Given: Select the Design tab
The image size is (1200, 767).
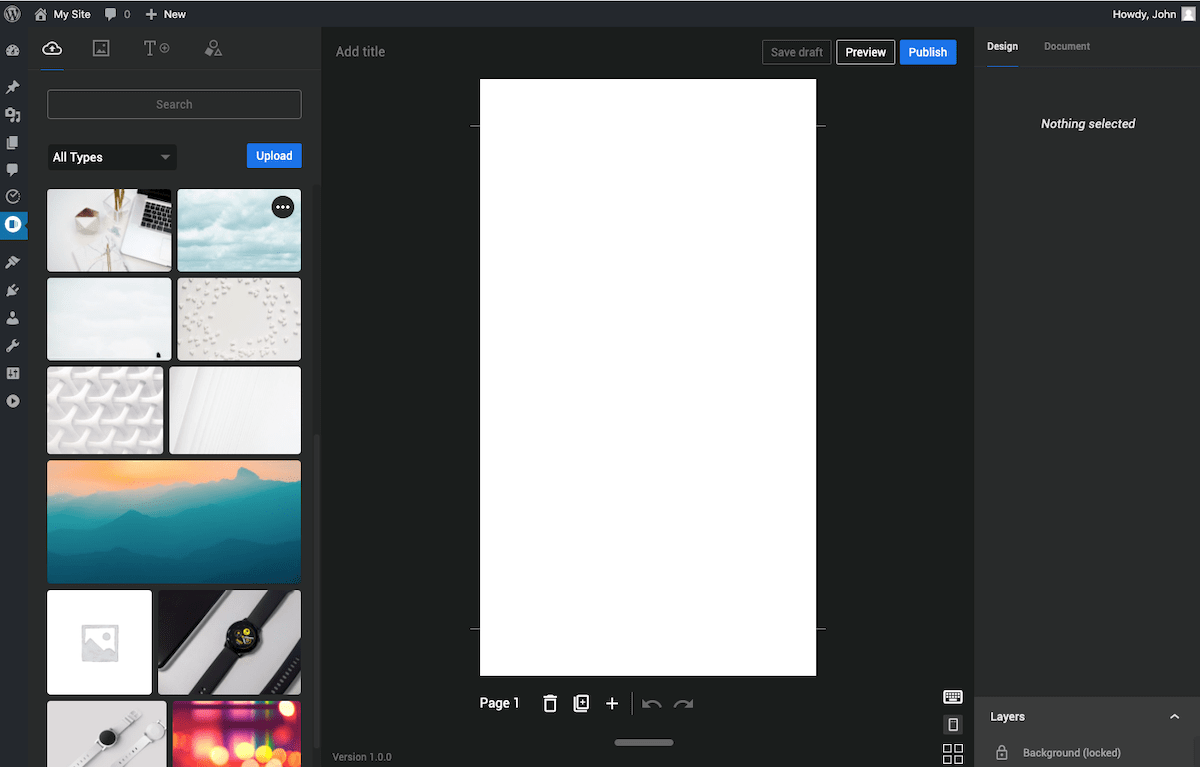Looking at the screenshot, I should (1002, 47).
